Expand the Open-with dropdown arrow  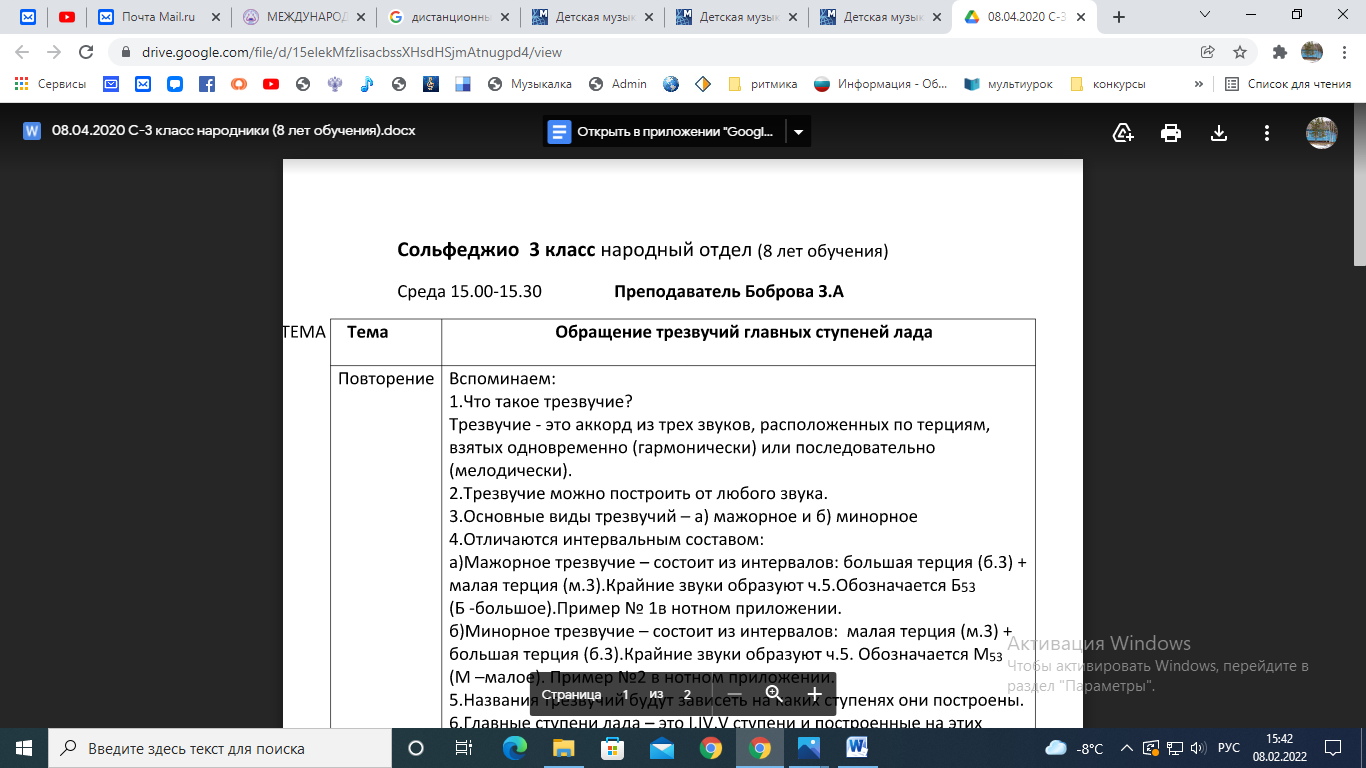[x=798, y=132]
